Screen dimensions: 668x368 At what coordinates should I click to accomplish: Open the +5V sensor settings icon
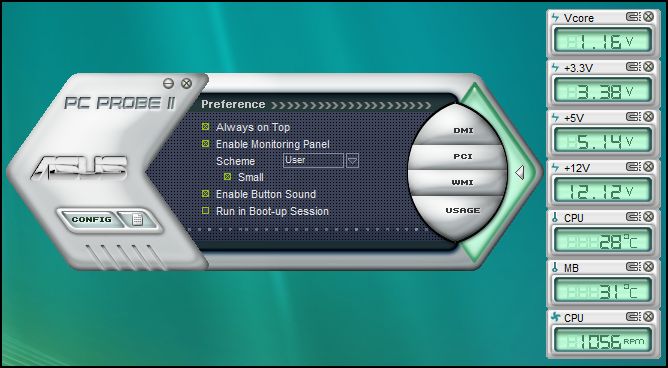pos(633,116)
